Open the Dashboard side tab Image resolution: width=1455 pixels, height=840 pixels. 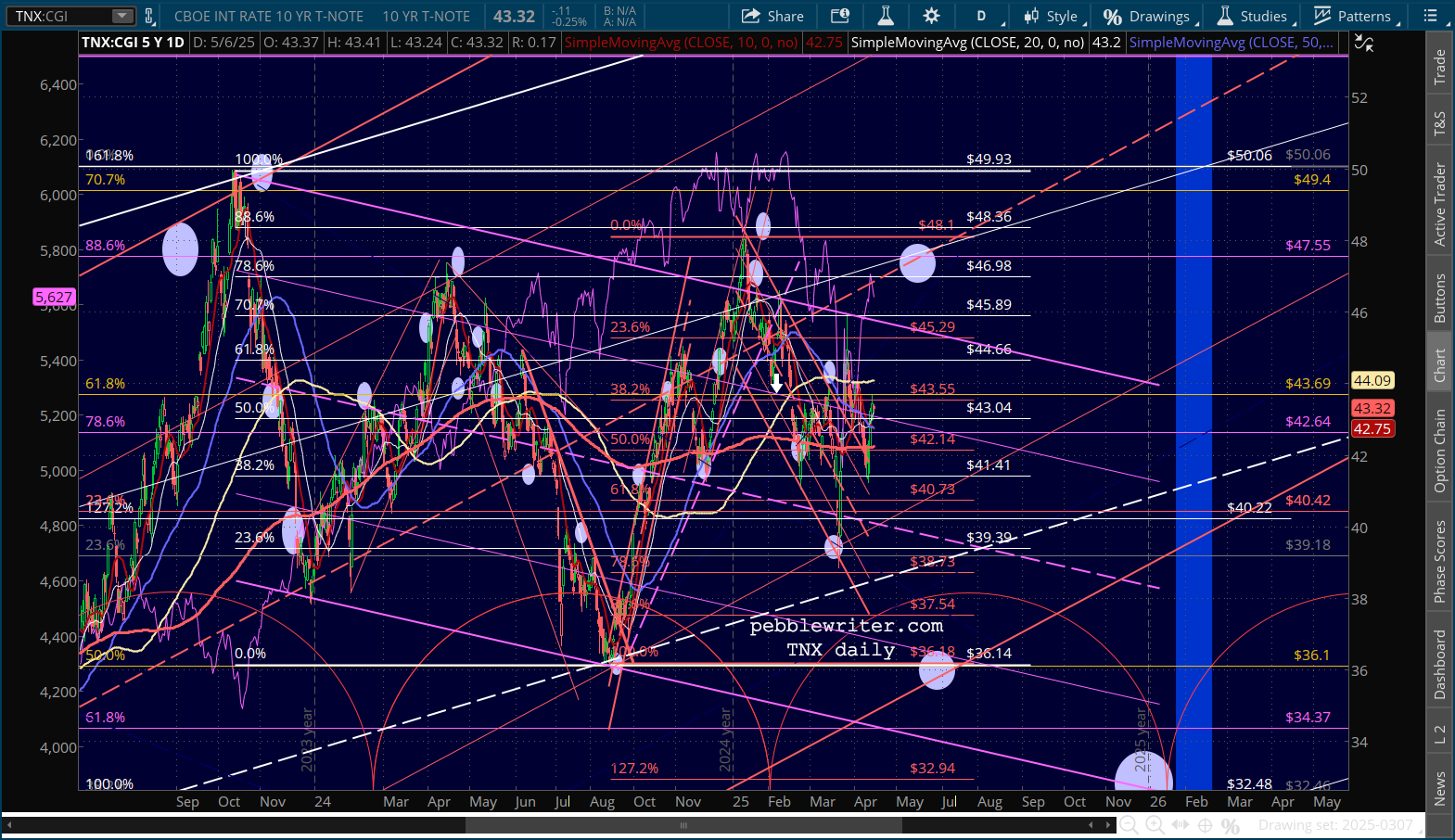(x=1439, y=664)
